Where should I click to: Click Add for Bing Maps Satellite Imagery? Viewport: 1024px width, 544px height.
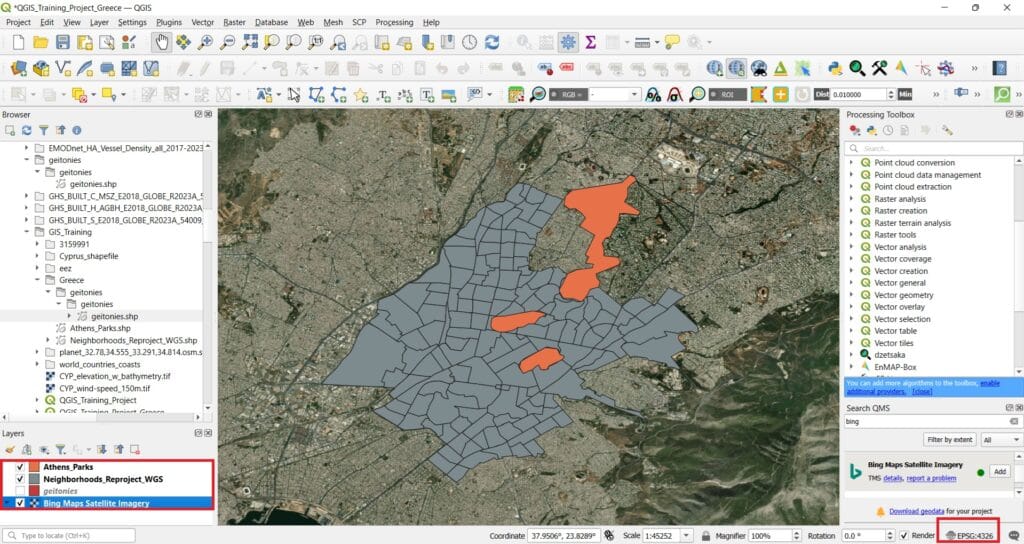point(1000,472)
